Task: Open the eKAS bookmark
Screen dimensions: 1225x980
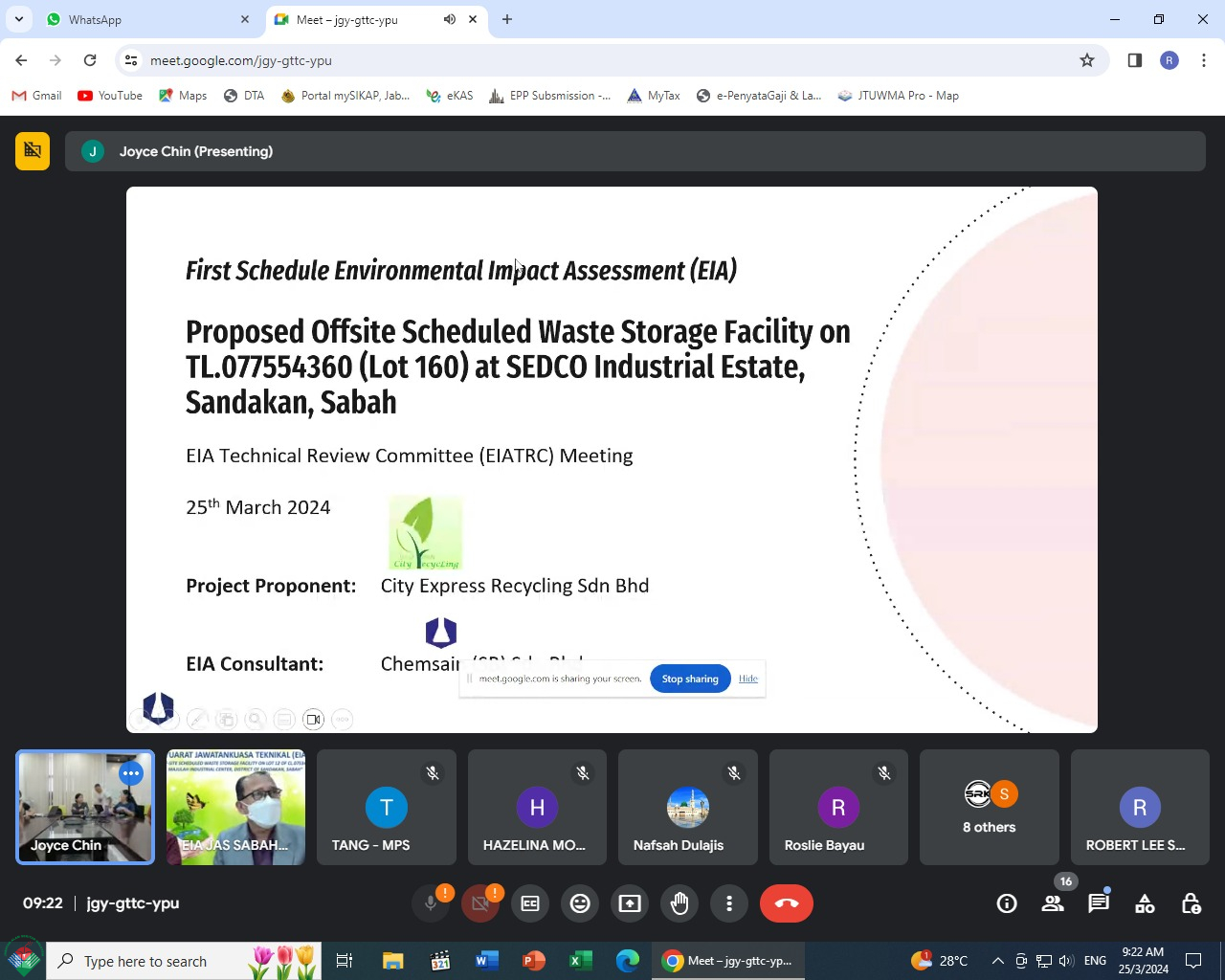Action: point(450,96)
